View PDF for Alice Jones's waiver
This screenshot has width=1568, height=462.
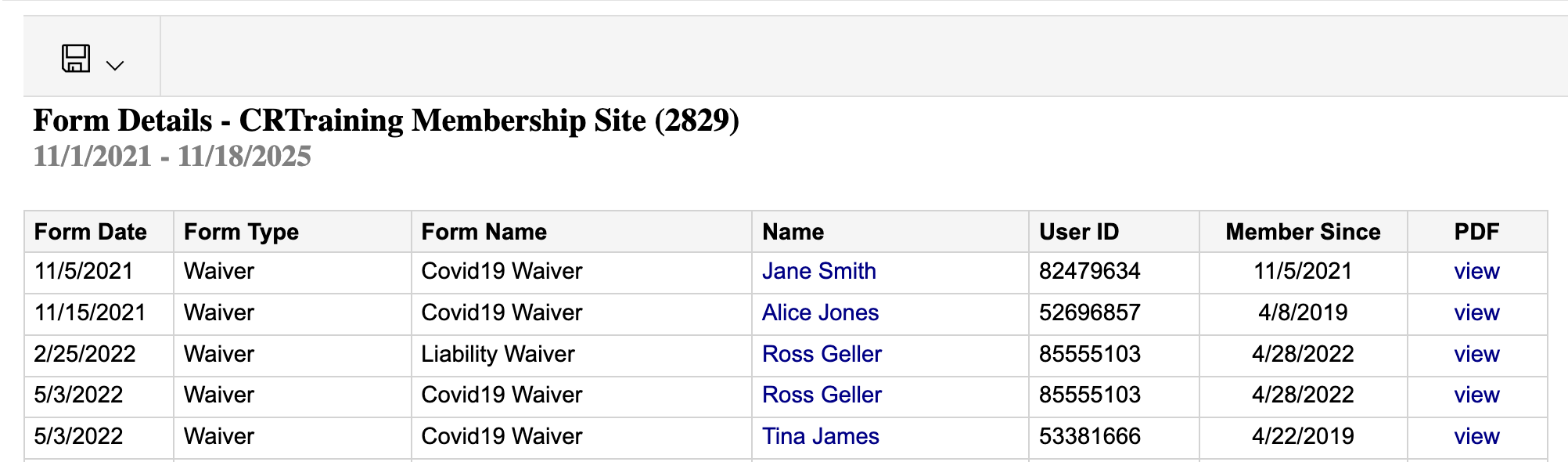click(1476, 312)
